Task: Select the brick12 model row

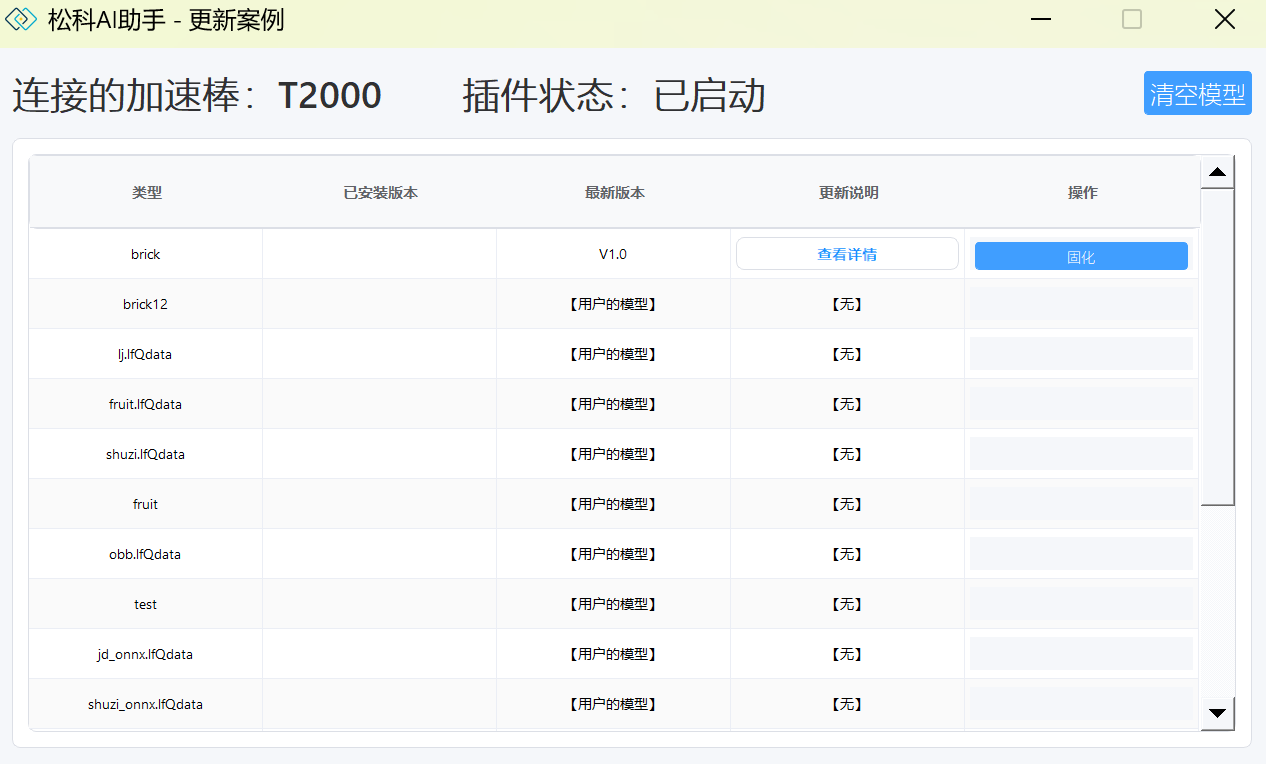Action: tap(146, 304)
